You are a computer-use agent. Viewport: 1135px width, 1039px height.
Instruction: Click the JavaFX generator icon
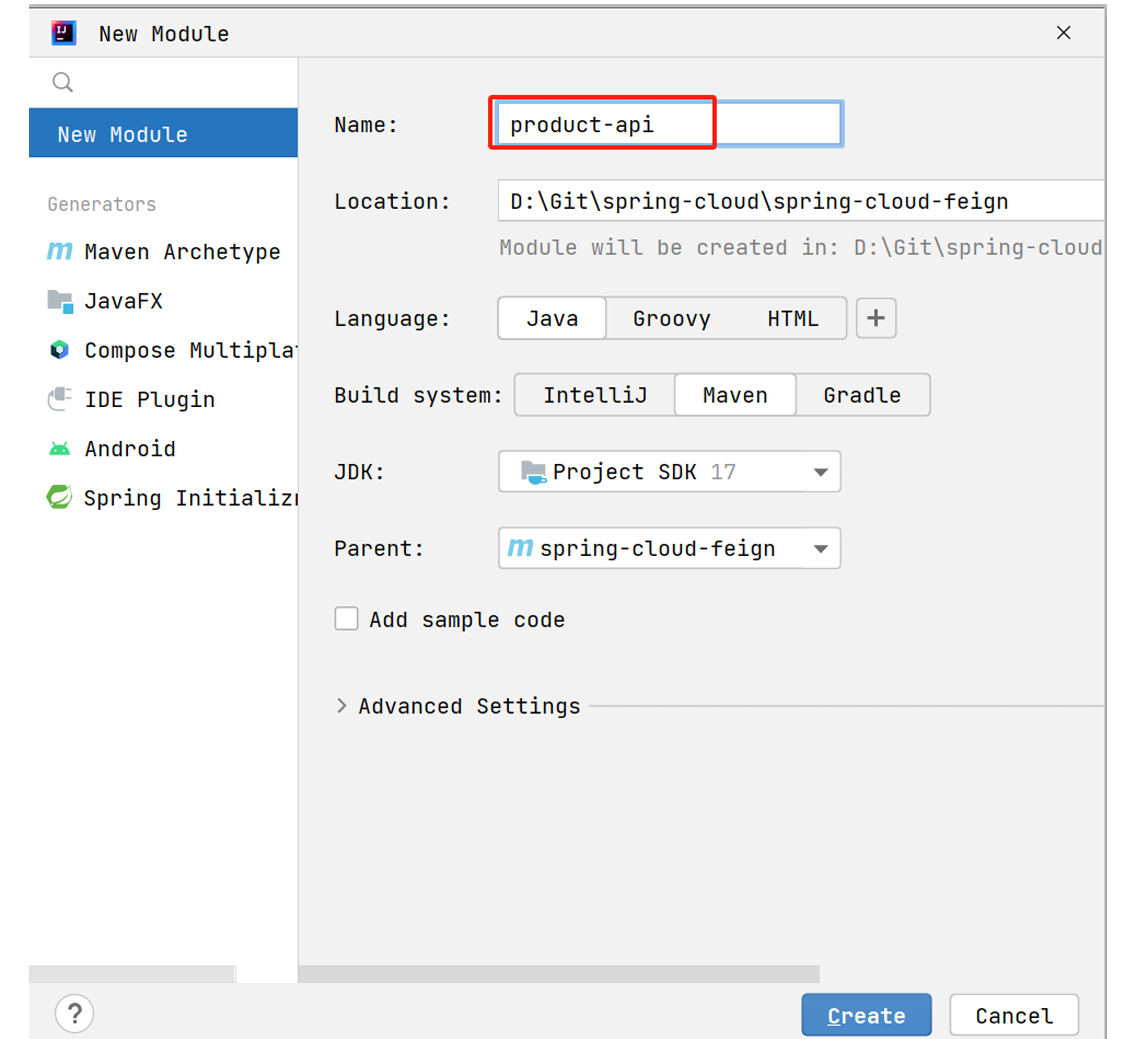pos(60,301)
